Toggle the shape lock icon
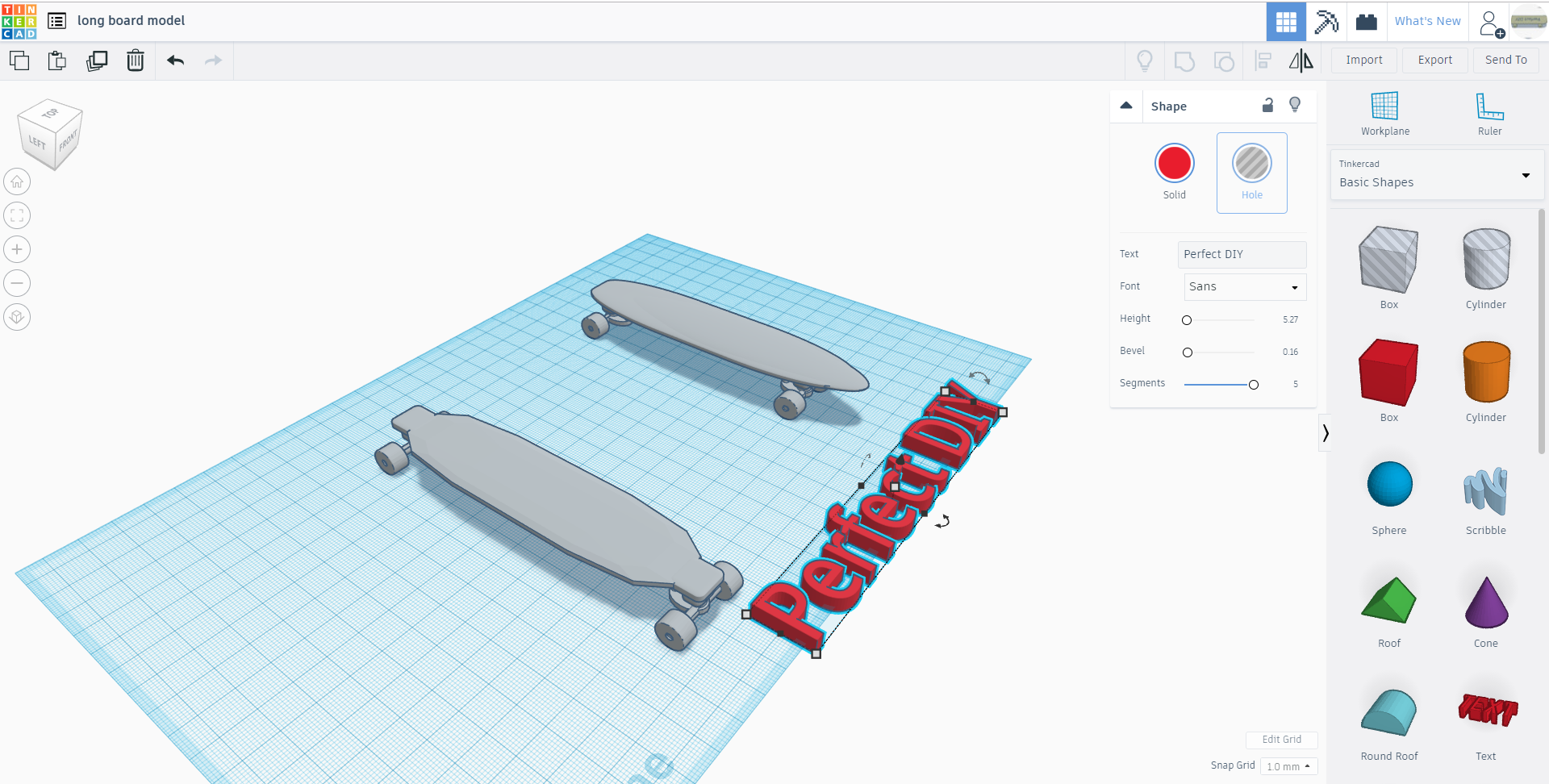1549x784 pixels. pyautogui.click(x=1268, y=106)
